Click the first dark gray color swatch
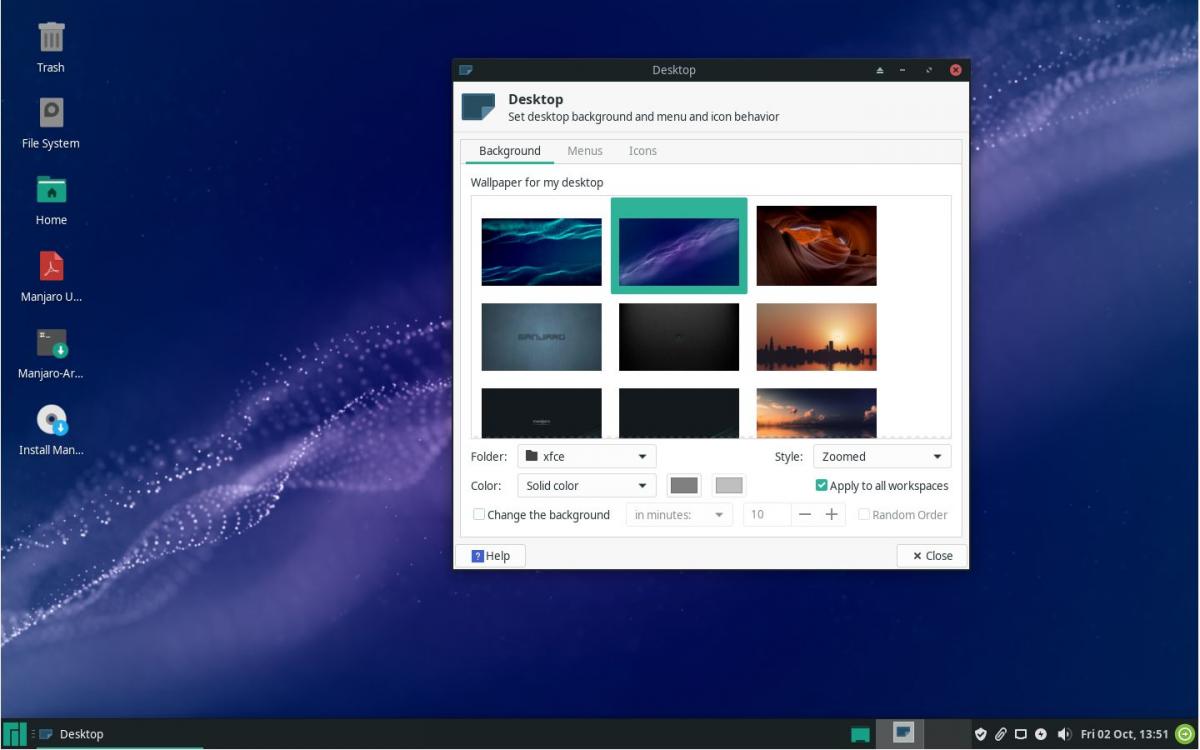1200x750 pixels. point(684,486)
